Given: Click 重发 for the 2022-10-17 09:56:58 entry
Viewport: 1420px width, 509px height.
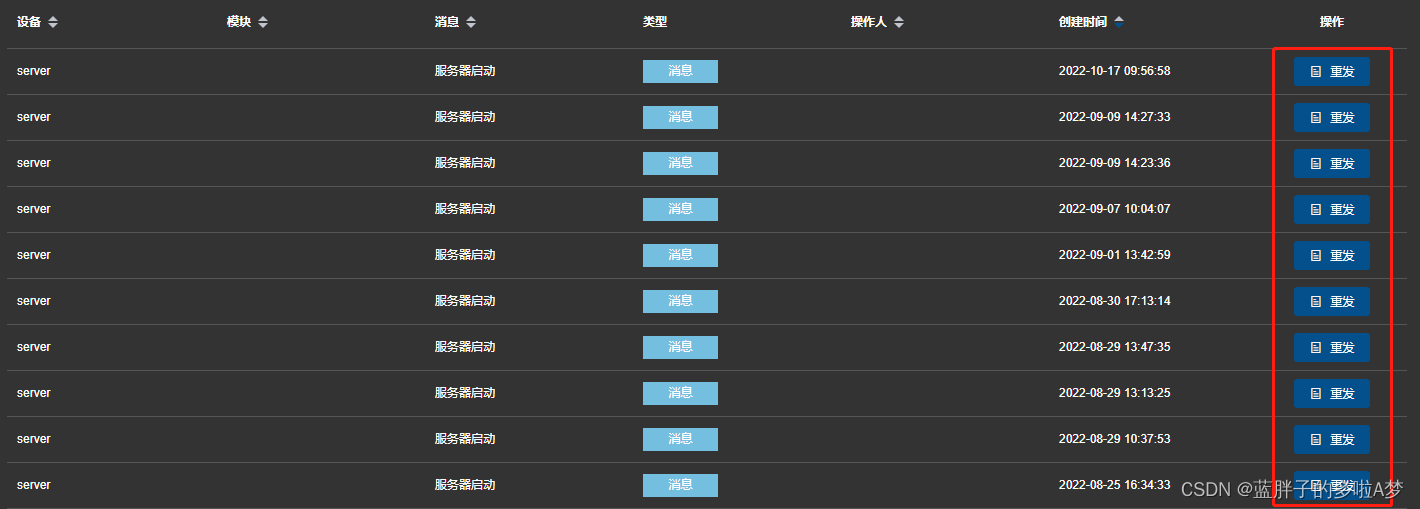Looking at the screenshot, I should 1331,72.
